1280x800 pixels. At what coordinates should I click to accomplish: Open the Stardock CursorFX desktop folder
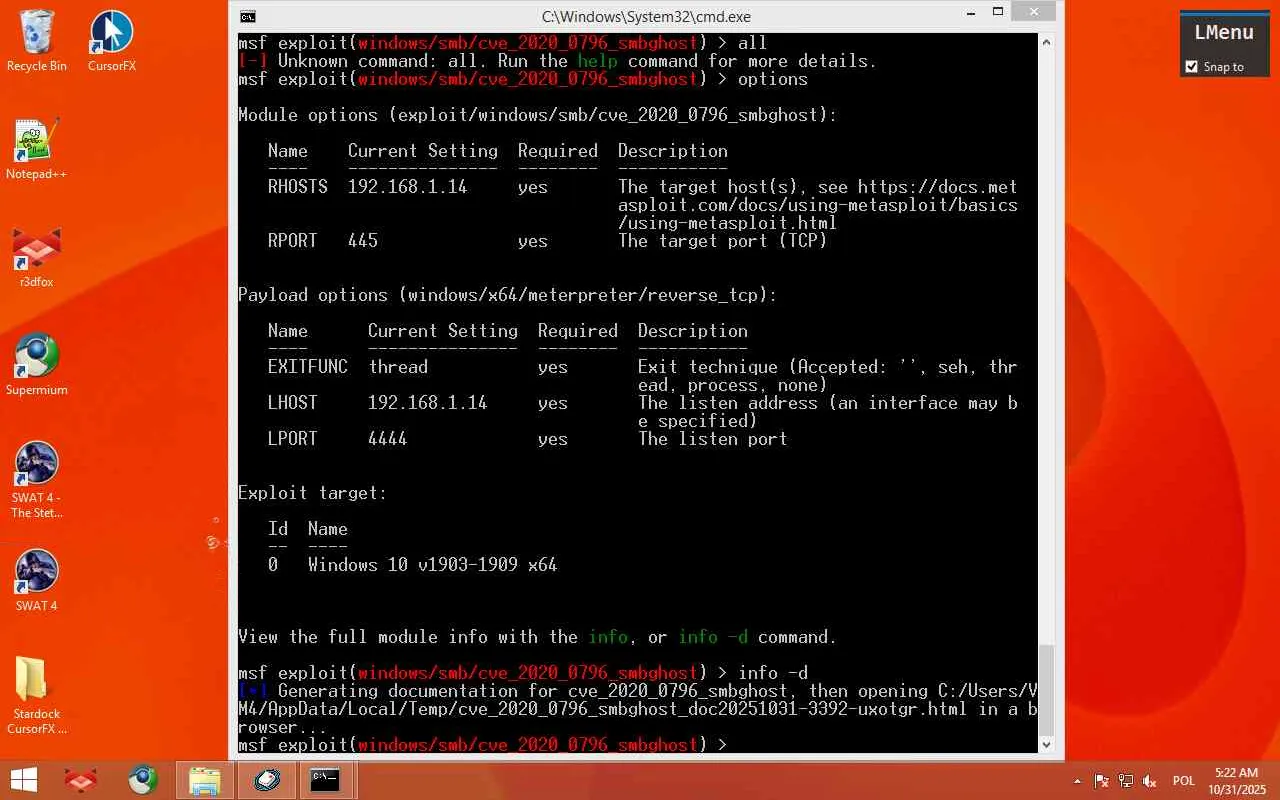(x=37, y=695)
